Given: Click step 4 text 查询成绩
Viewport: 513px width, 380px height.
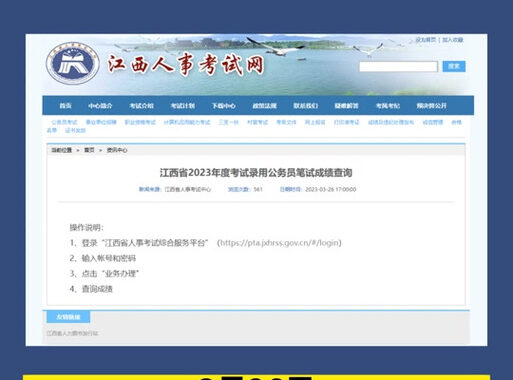Looking at the screenshot, I should (97, 289).
